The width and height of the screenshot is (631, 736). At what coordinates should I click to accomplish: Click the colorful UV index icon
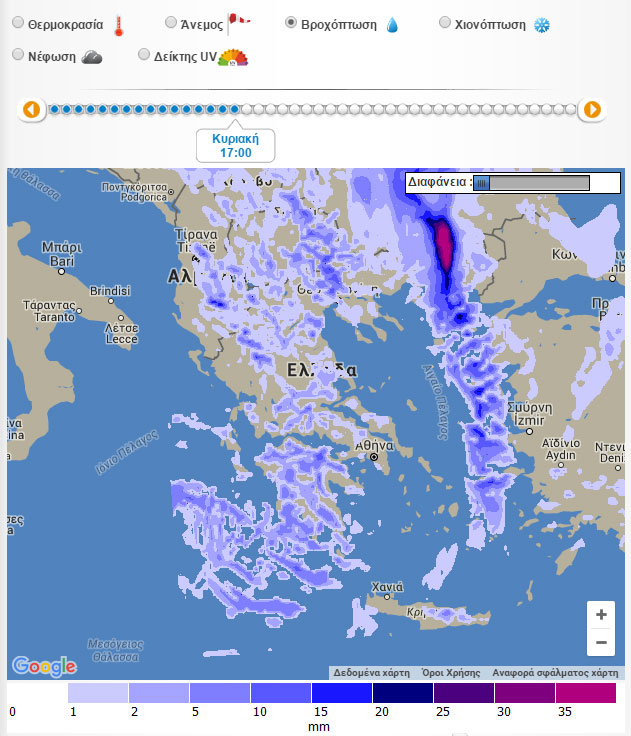point(233,57)
